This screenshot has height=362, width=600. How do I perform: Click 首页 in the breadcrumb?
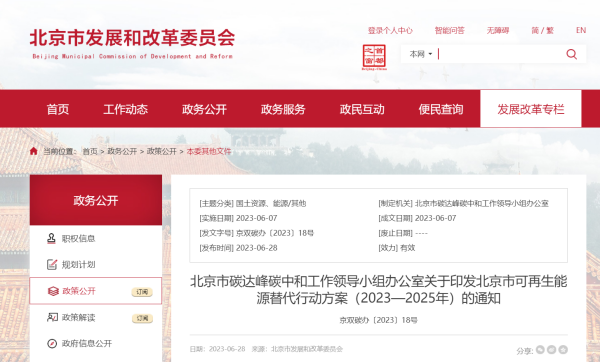pos(90,151)
